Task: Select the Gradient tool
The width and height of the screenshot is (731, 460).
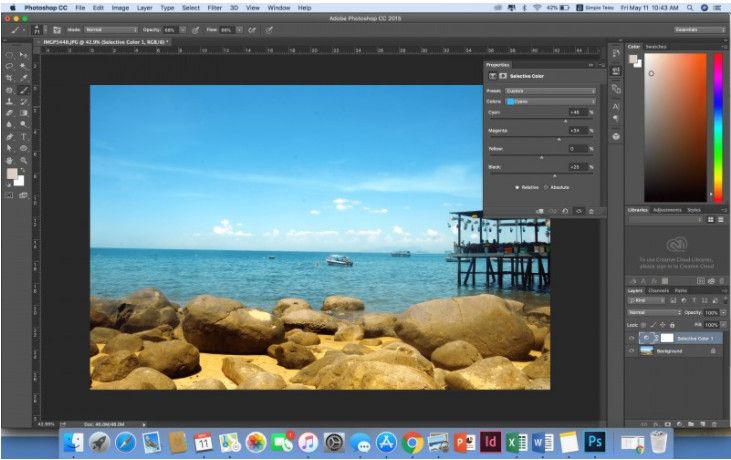Action: (x=23, y=113)
